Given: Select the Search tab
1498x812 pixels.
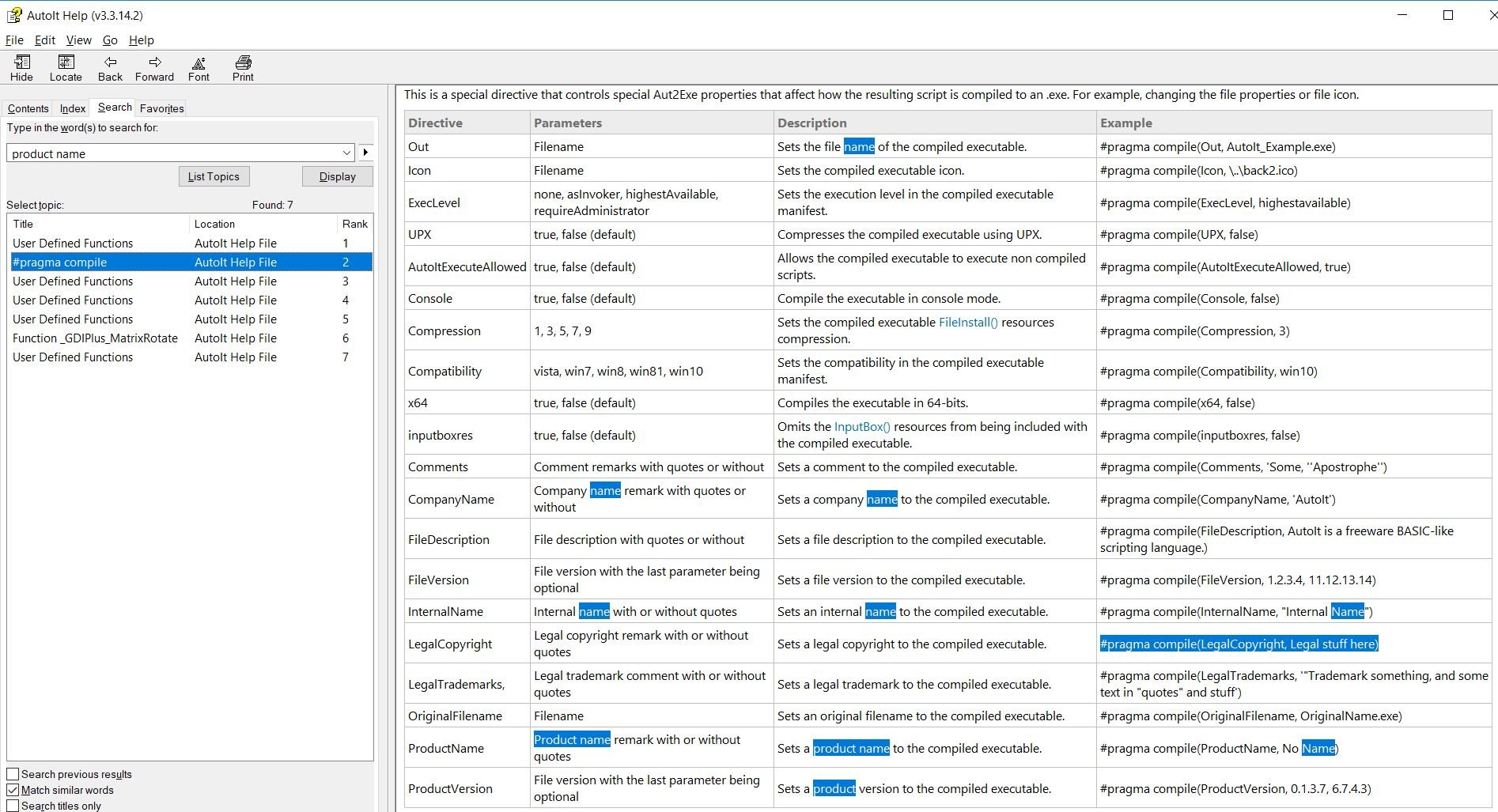Looking at the screenshot, I should (115, 107).
